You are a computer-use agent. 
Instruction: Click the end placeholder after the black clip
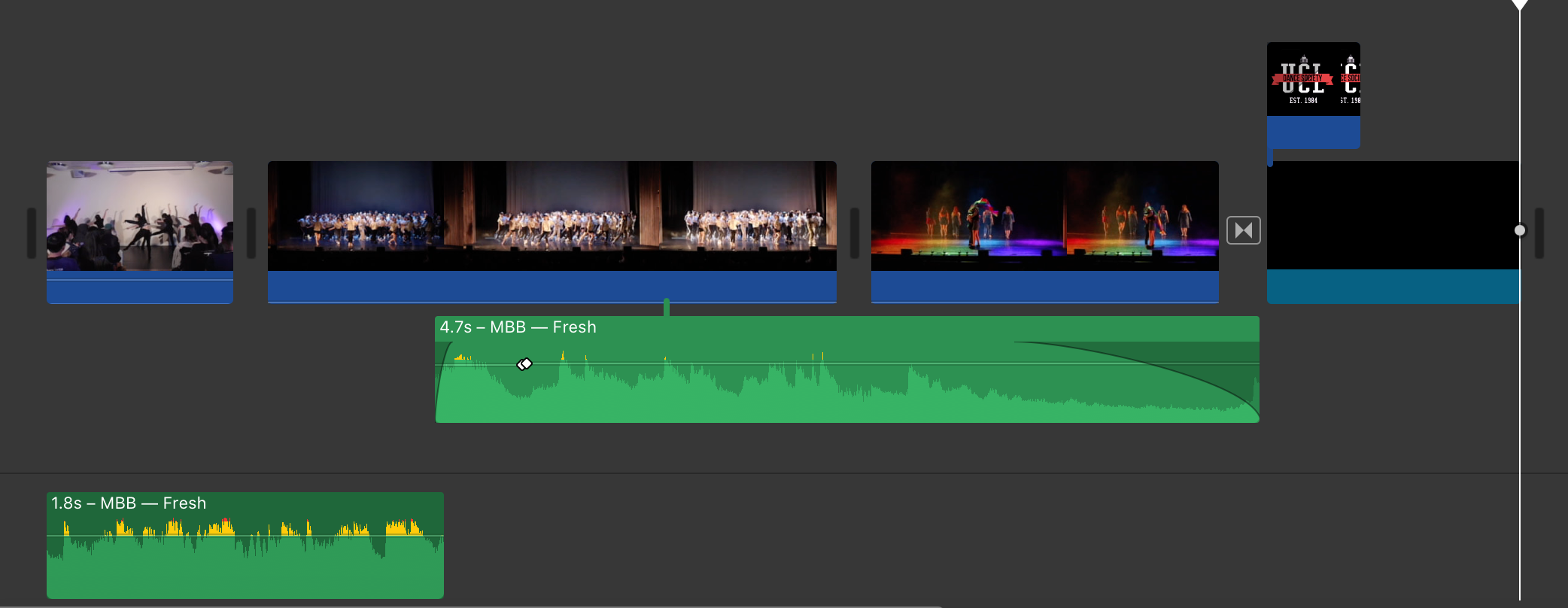pyautogui.click(x=1539, y=233)
